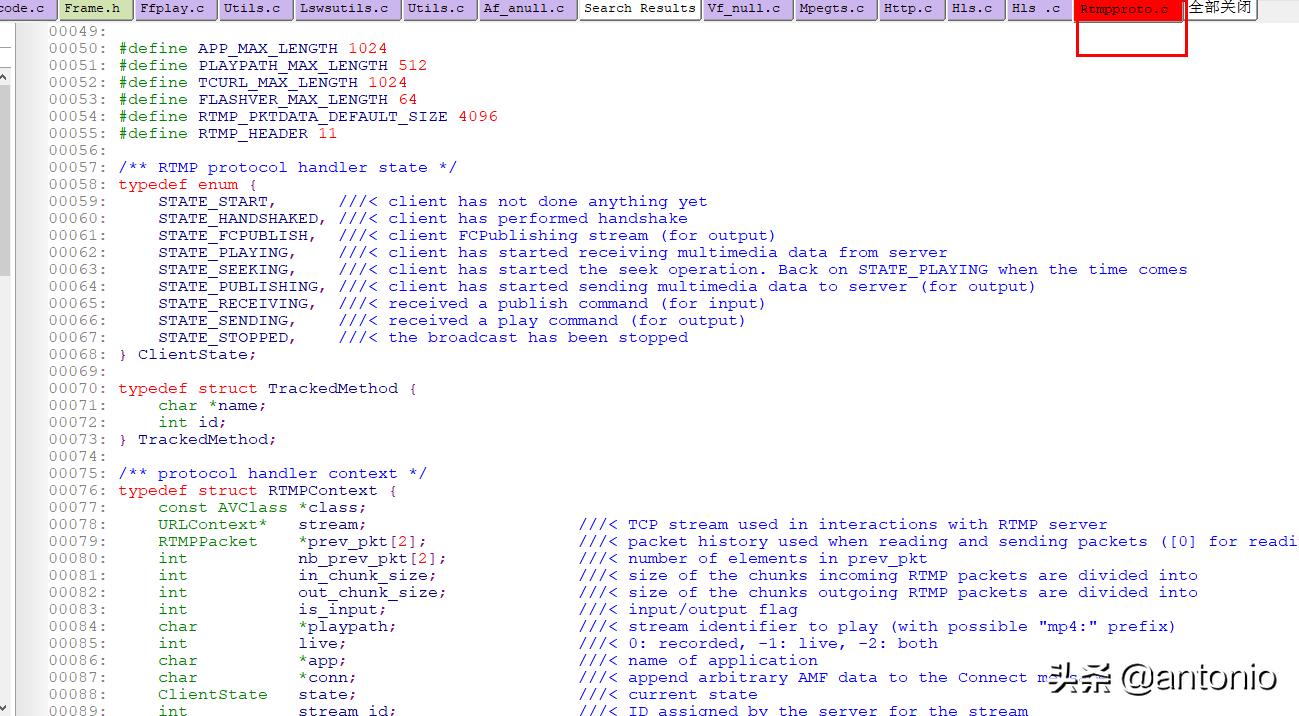Image resolution: width=1299 pixels, height=716 pixels.
Task: Click the TCURL_MAX_LENGTH macro name
Action: (x=278, y=82)
